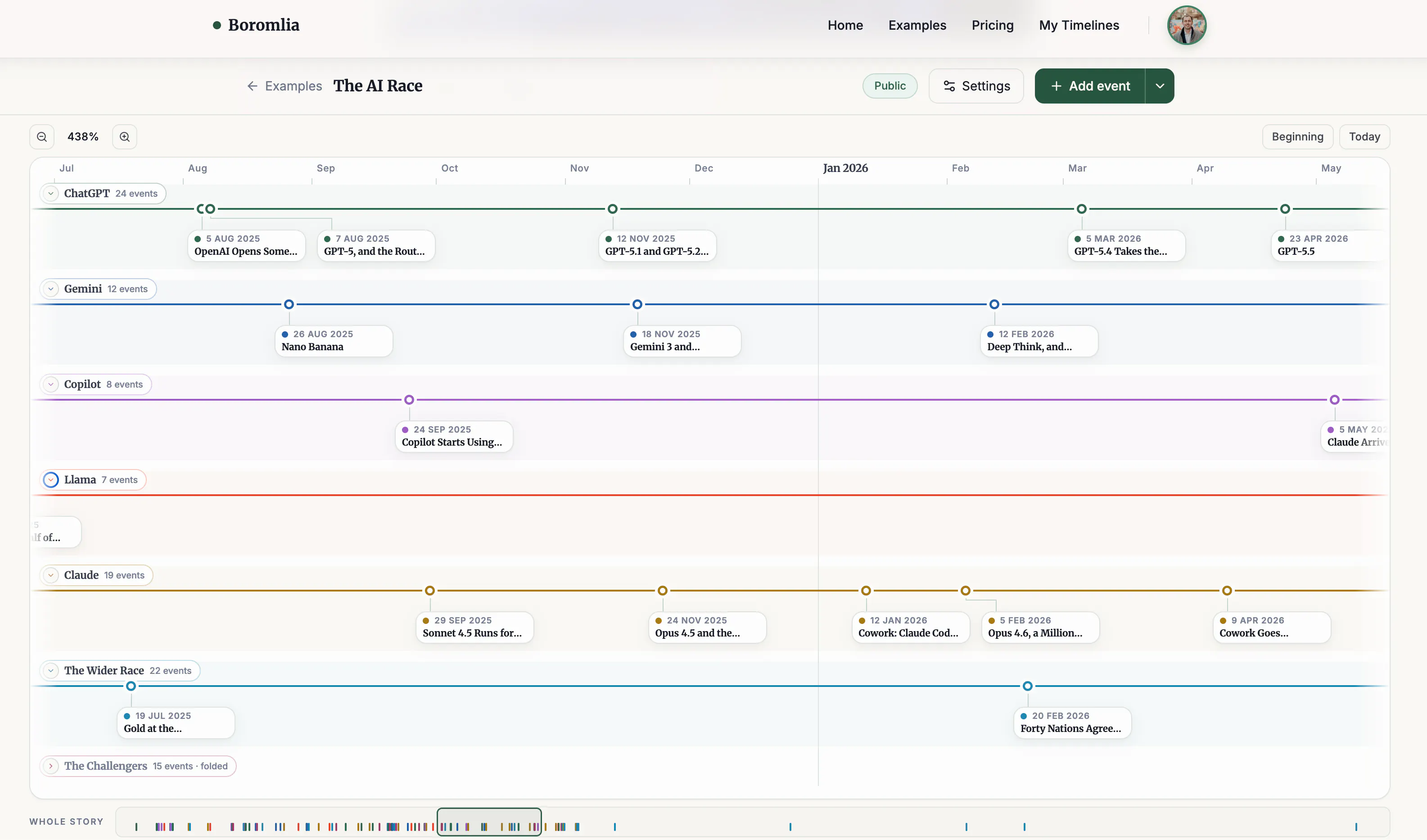The width and height of the screenshot is (1427, 840).
Task: Select the 9 Apr 2026 Claude marker
Action: point(1227,591)
